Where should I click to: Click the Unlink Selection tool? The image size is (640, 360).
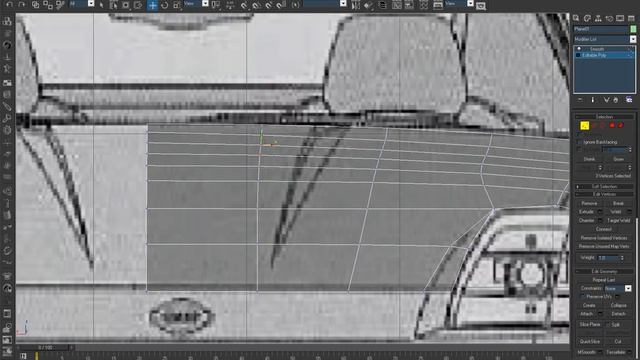(48, 5)
